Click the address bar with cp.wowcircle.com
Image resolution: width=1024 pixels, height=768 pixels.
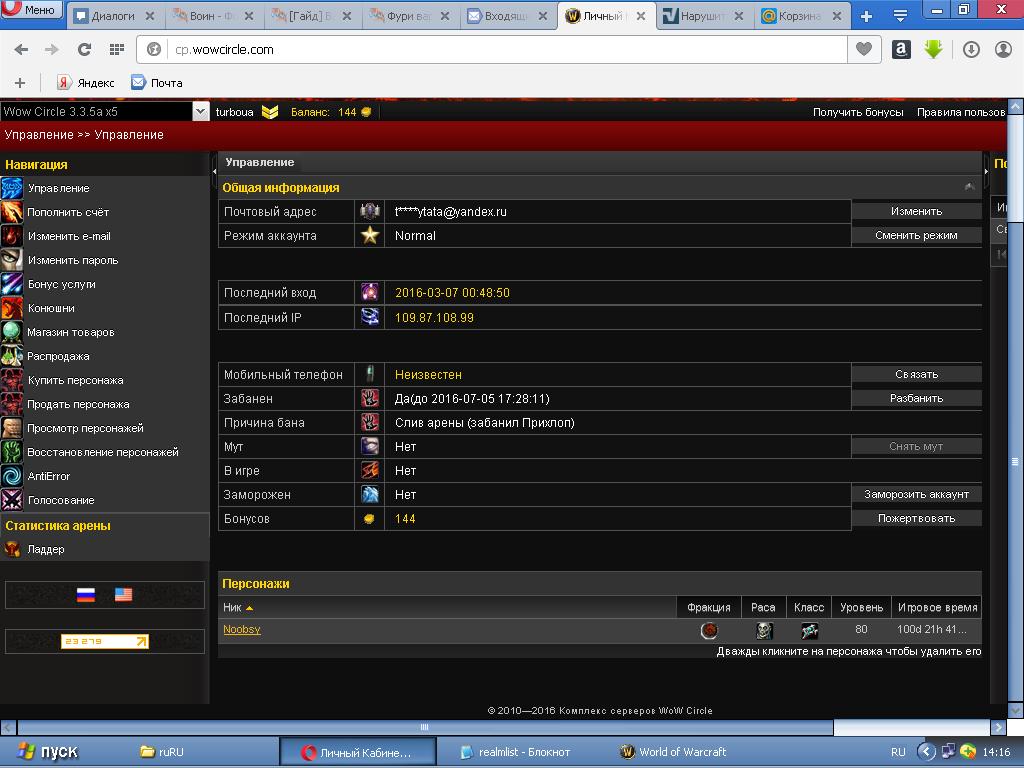point(500,49)
